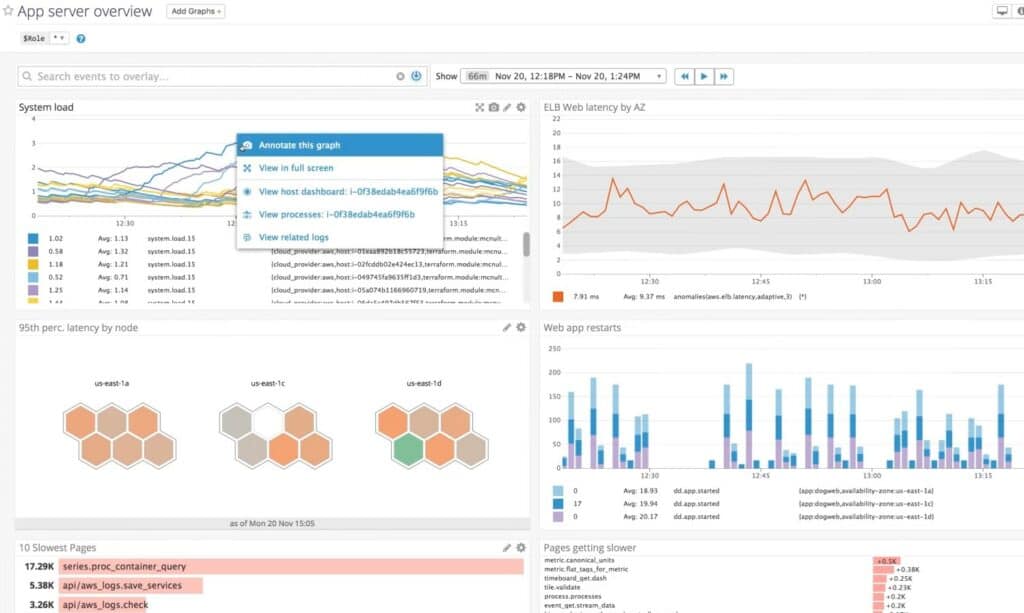Click the event overlay download icon beside the search field
1024x613 pixels.
416,76
